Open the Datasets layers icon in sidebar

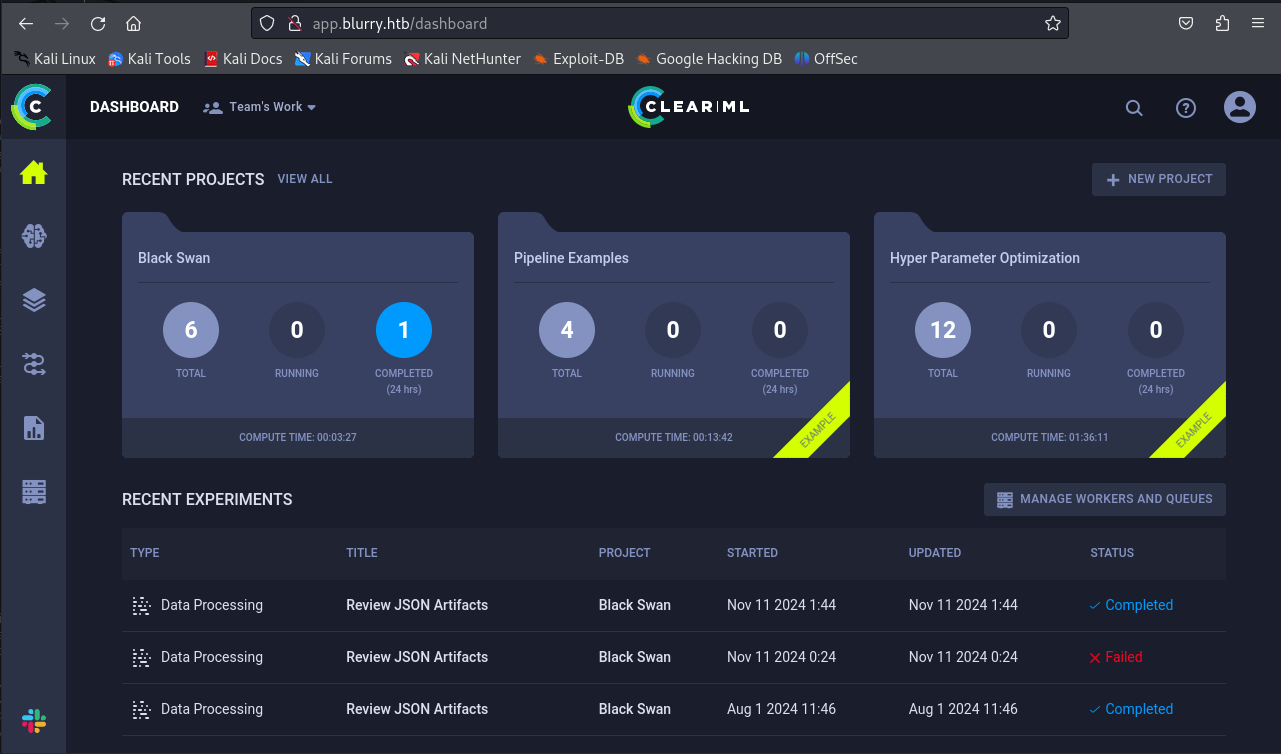click(33, 300)
